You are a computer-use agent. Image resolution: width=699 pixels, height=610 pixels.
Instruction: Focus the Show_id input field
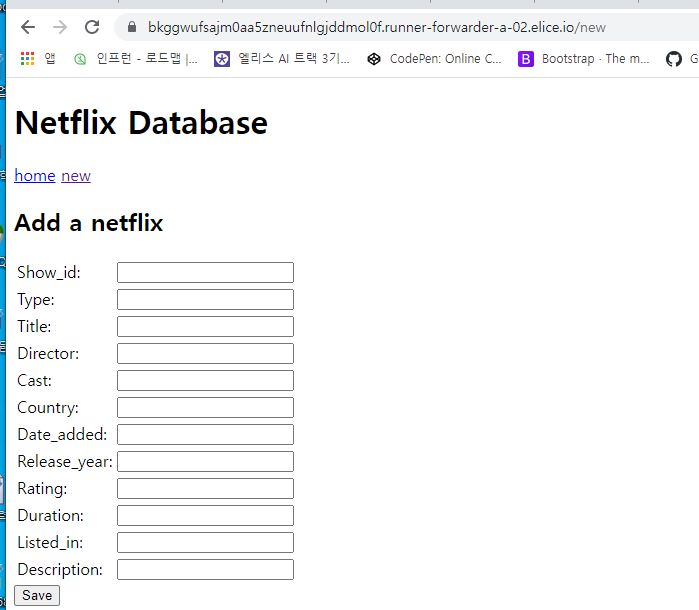[x=206, y=272]
